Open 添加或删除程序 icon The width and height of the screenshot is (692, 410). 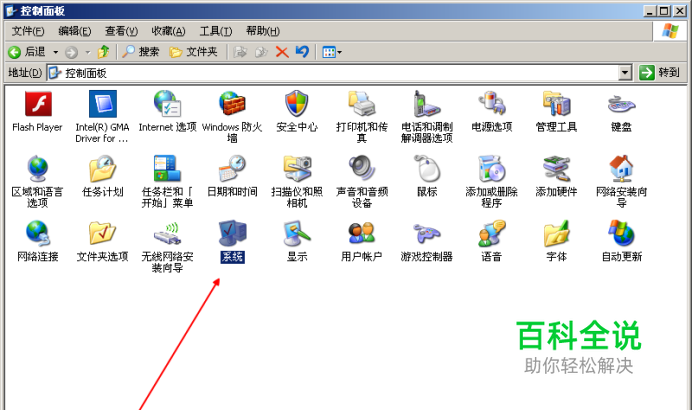coord(492,169)
